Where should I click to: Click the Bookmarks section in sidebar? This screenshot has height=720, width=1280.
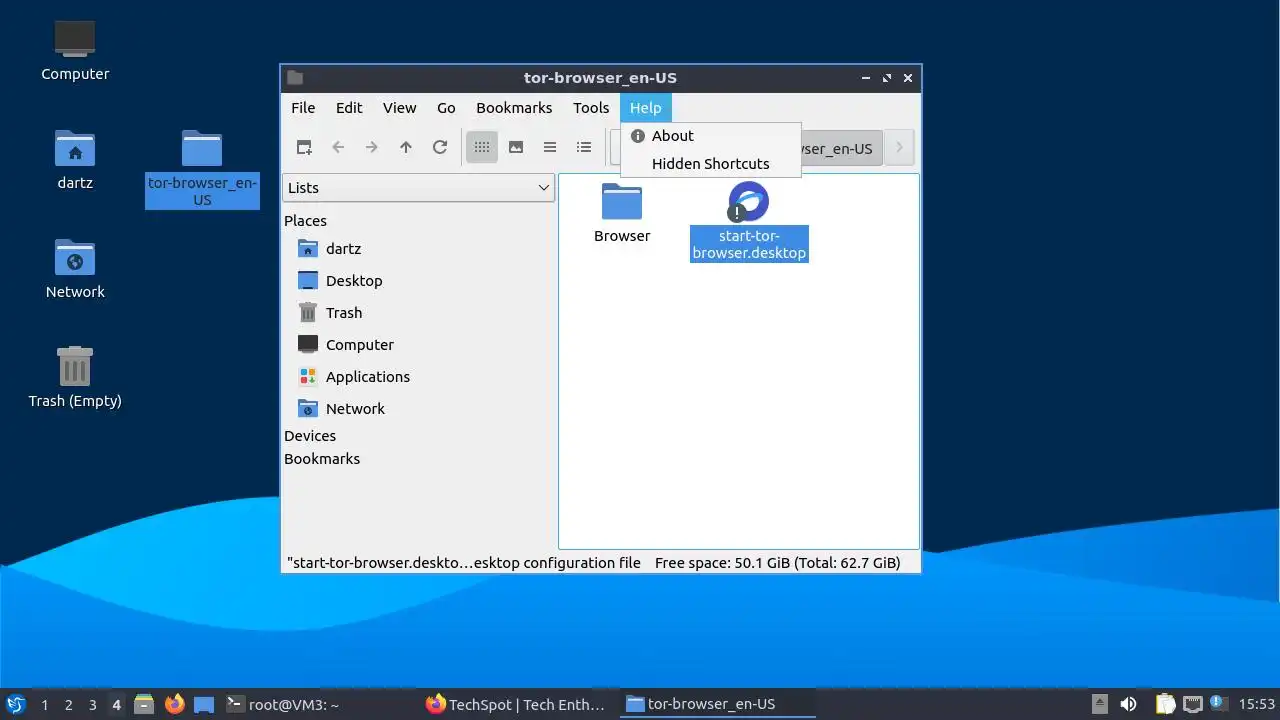tap(322, 458)
